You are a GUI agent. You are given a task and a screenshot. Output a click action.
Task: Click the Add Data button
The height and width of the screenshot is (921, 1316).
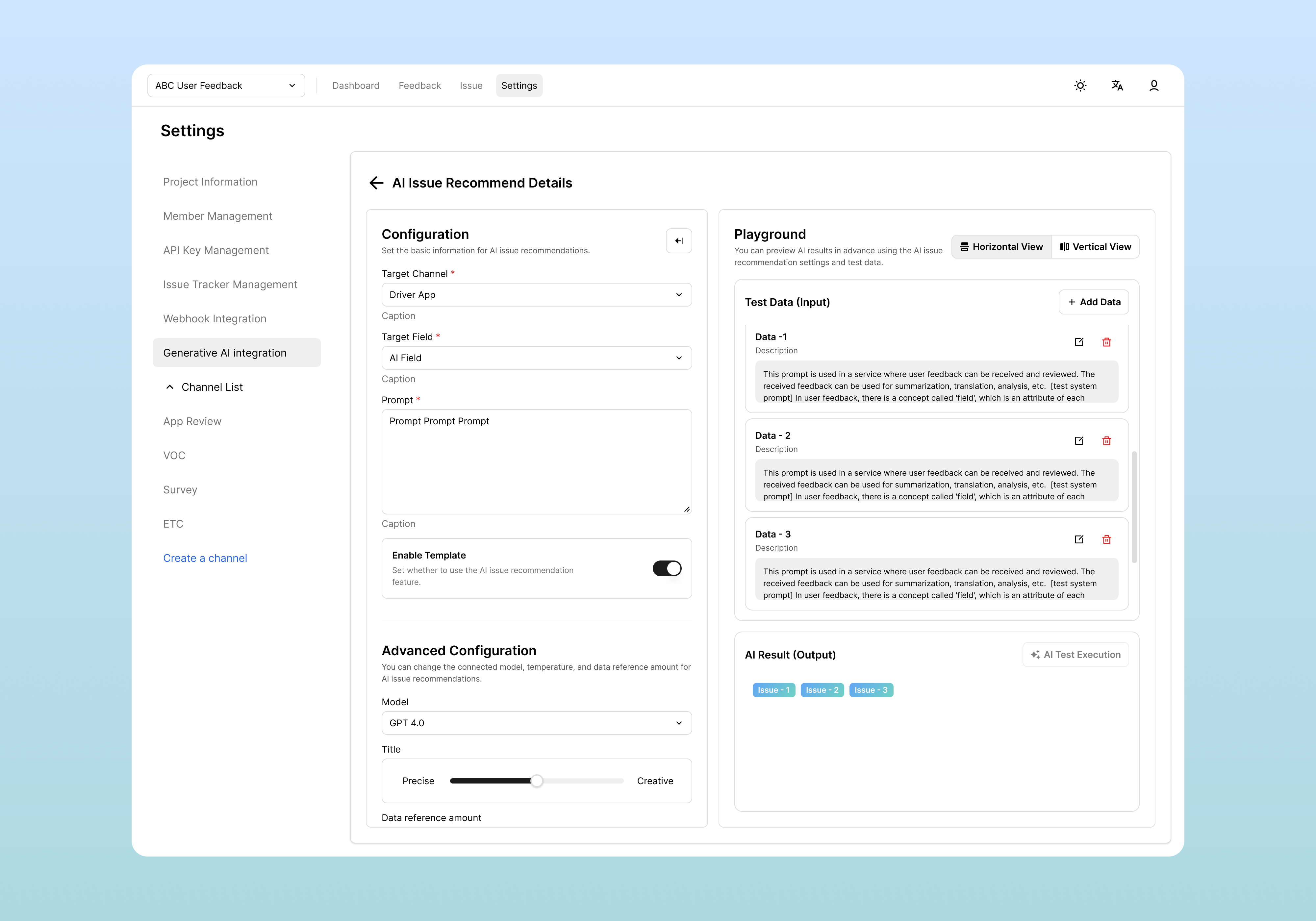[x=1094, y=302]
